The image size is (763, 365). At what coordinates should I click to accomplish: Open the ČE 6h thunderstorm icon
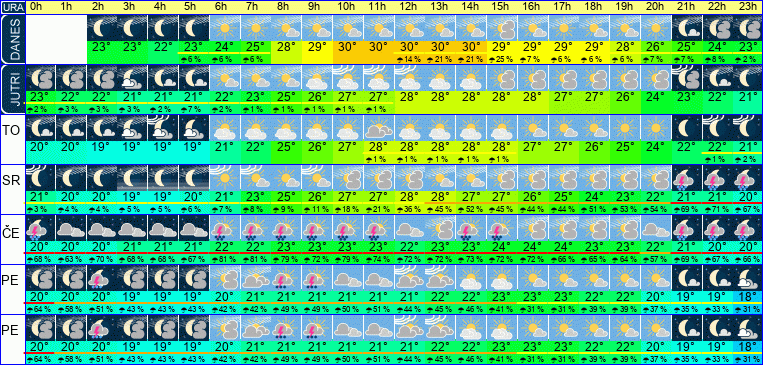click(x=225, y=228)
